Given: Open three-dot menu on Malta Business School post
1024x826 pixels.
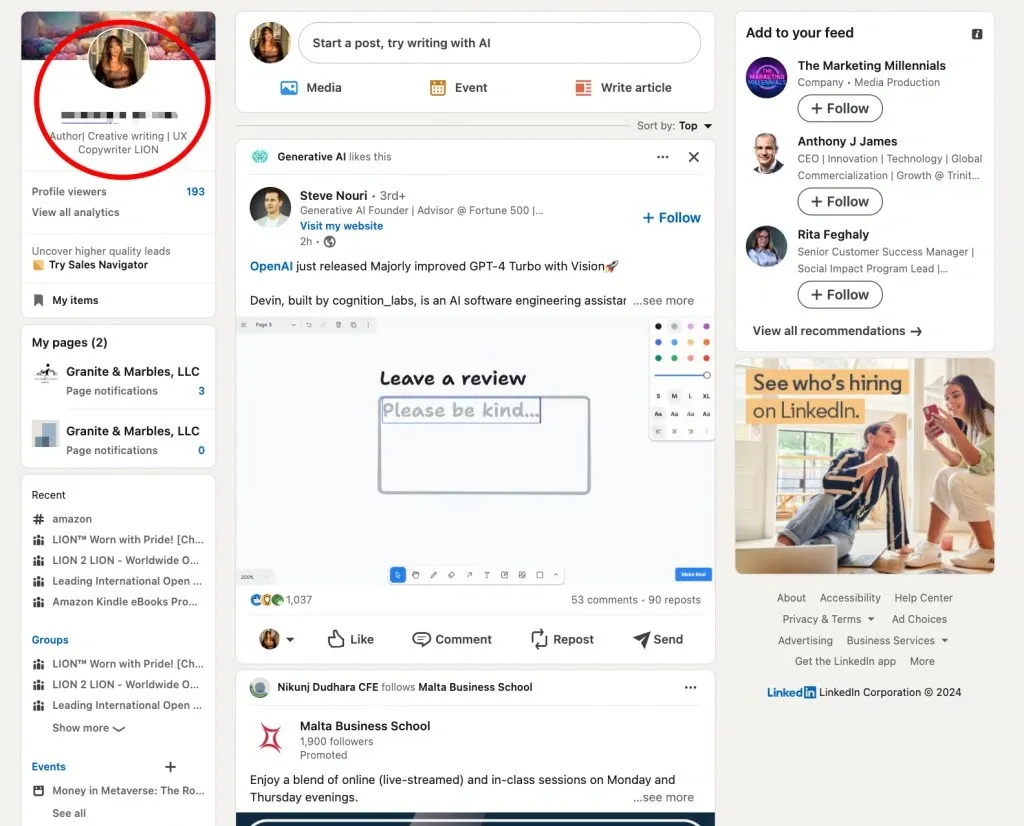Looking at the screenshot, I should point(690,687).
